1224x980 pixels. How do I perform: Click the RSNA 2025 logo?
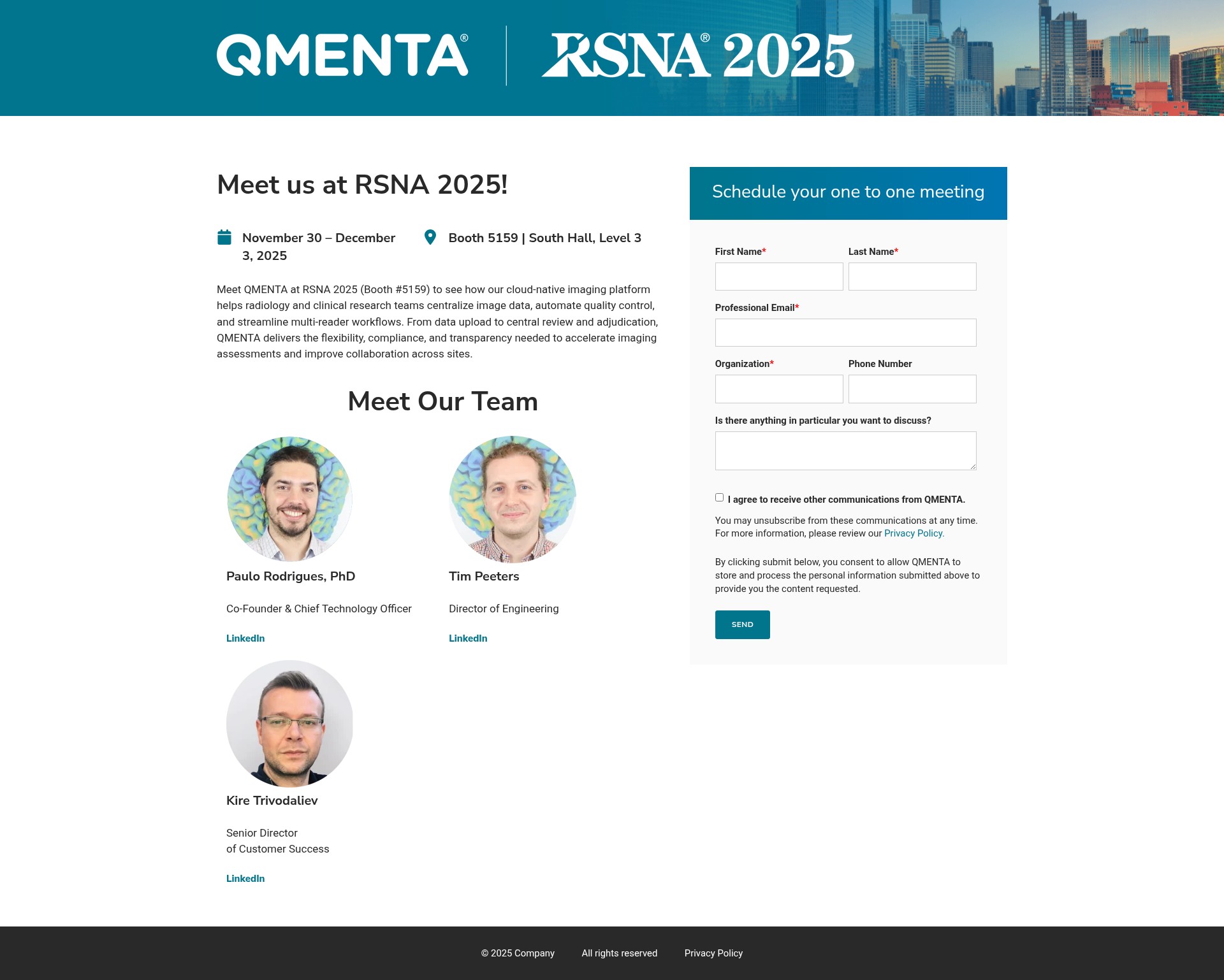coord(698,55)
